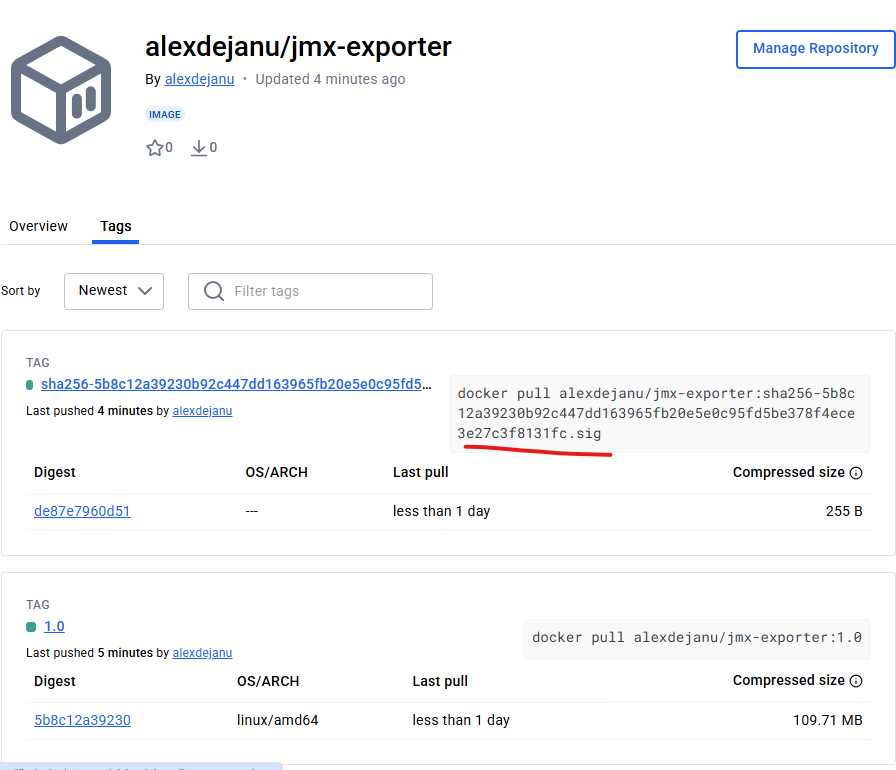
Task: Click the docker pull sha256 .sig command box
Action: pyautogui.click(x=659, y=414)
